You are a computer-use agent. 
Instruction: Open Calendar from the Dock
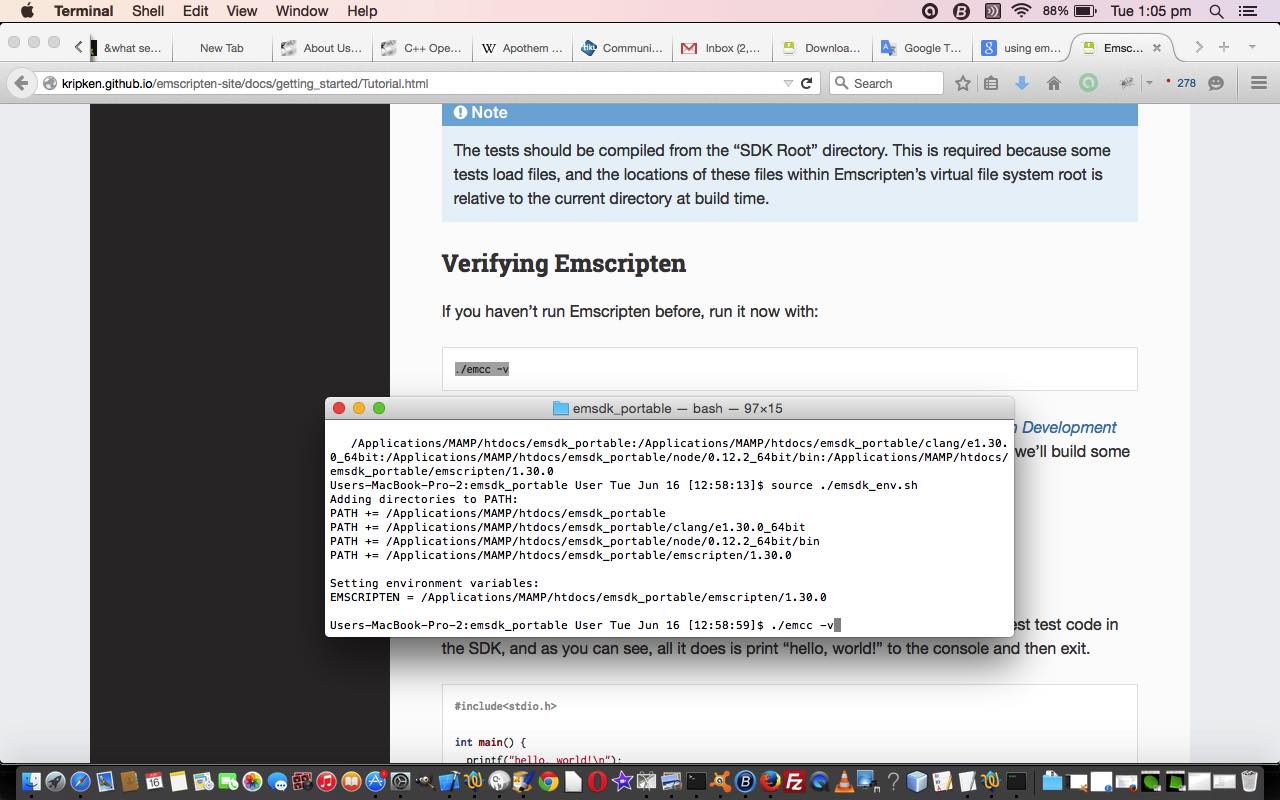[x=154, y=782]
